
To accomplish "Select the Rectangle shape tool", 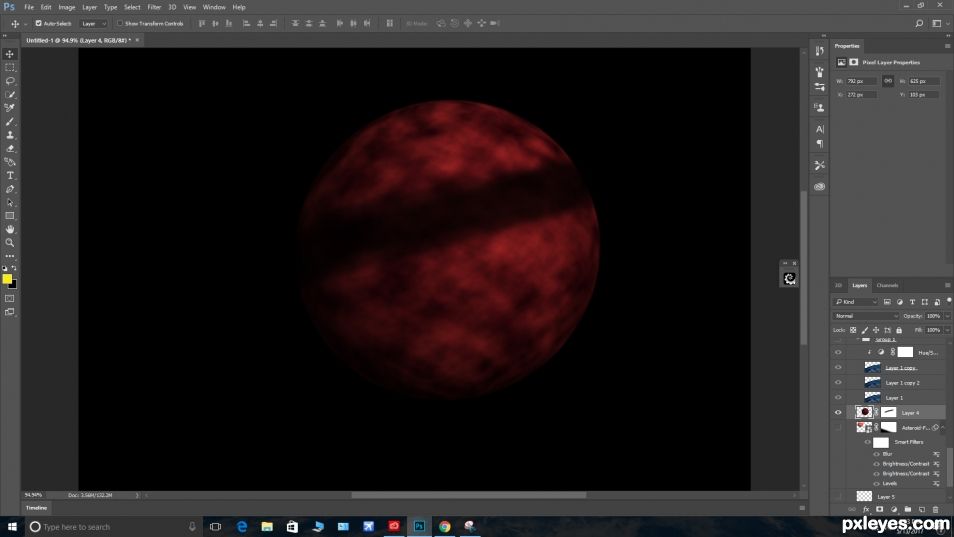I will (x=10, y=216).
